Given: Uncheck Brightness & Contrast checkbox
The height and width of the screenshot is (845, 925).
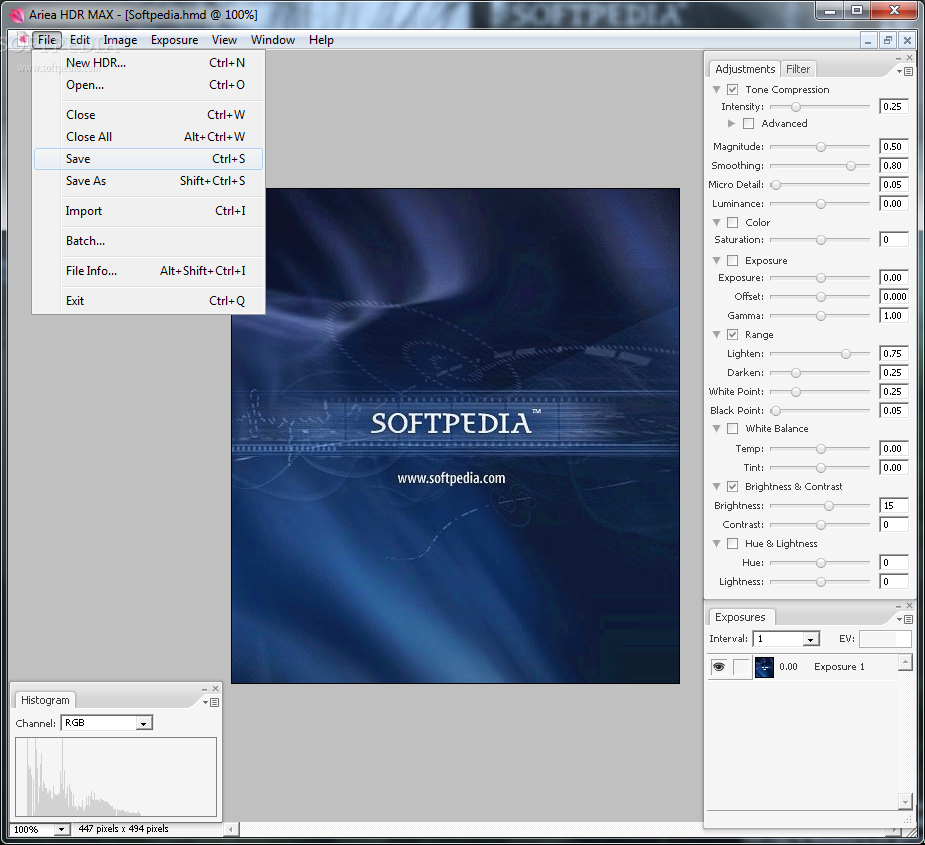Looking at the screenshot, I should 732,486.
